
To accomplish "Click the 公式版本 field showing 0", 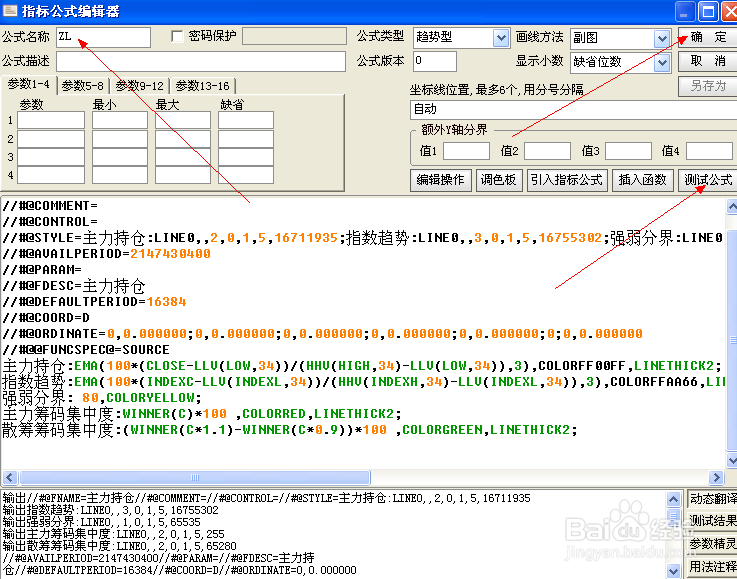I will pyautogui.click(x=435, y=62).
